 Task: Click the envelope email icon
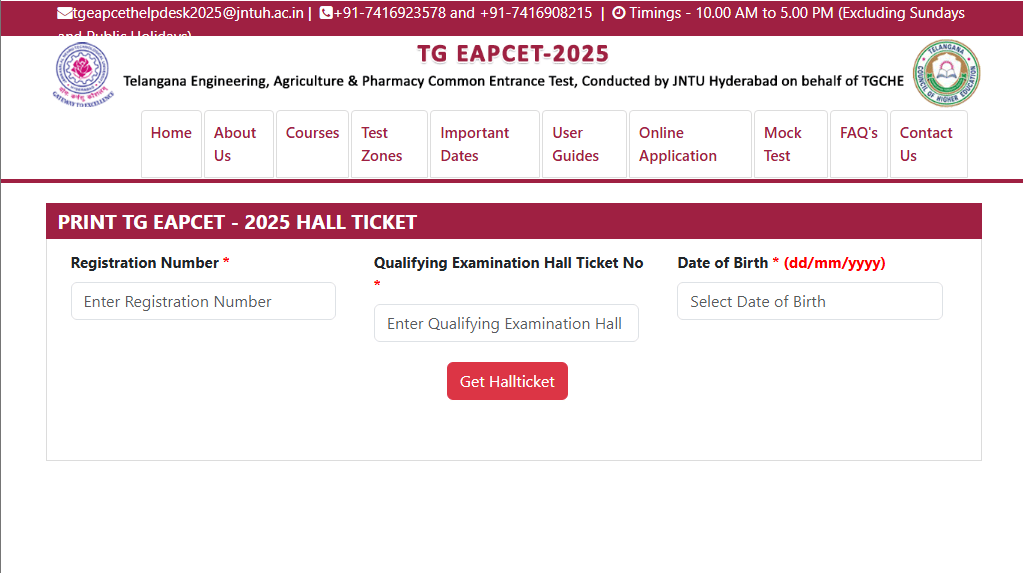point(65,14)
